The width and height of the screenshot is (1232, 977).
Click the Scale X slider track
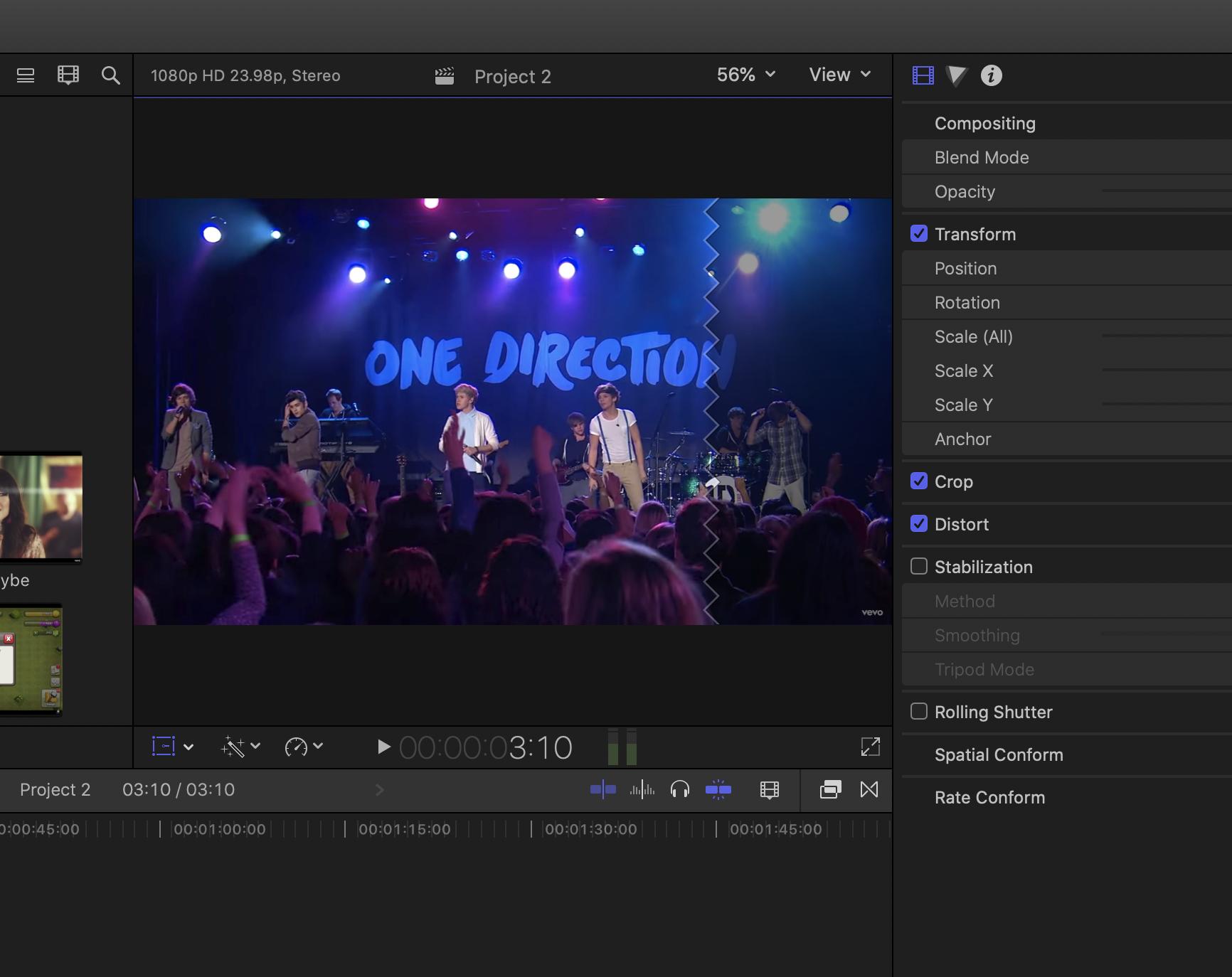point(1167,370)
